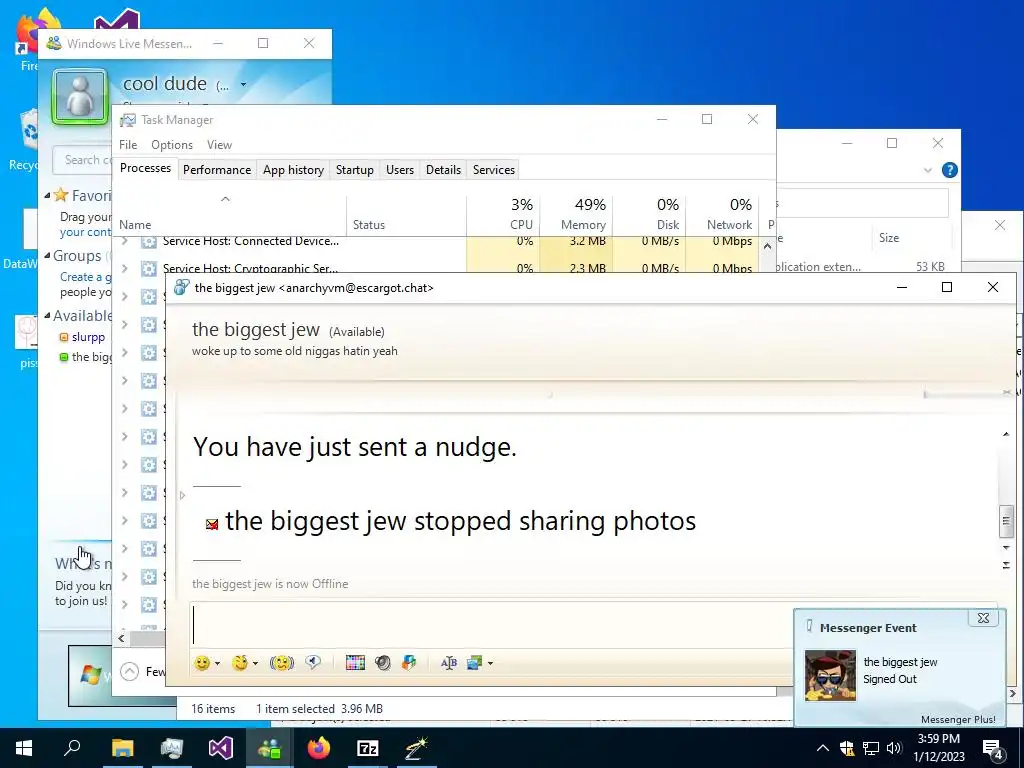Image resolution: width=1024 pixels, height=768 pixels.
Task: Click the blue help icon in Explorer window
Action: pyautogui.click(x=950, y=170)
